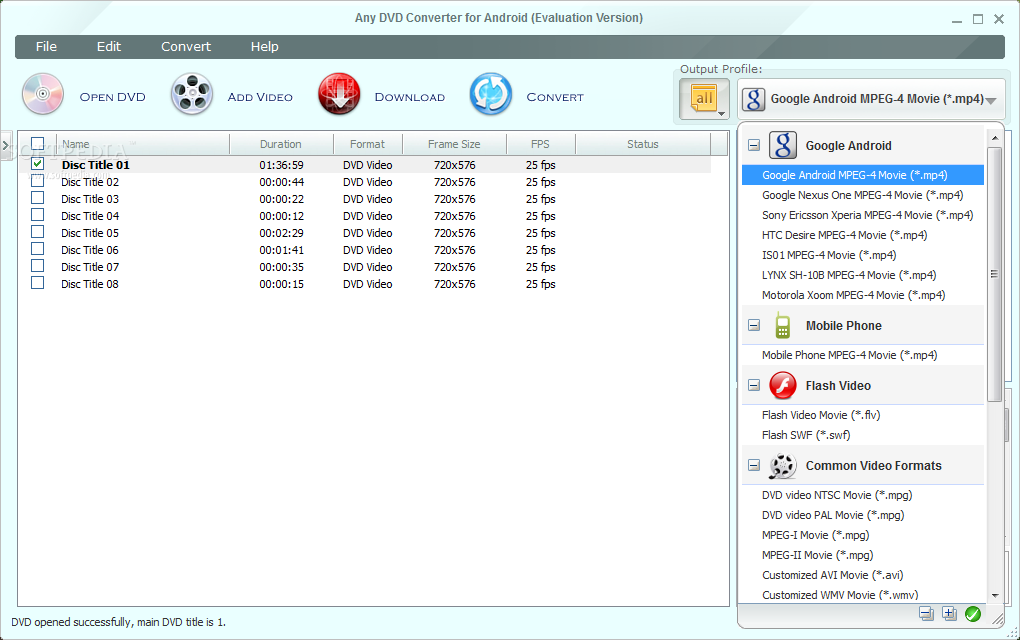This screenshot has height=640, width=1020.
Task: Sort by the Status column header
Action: coord(643,144)
